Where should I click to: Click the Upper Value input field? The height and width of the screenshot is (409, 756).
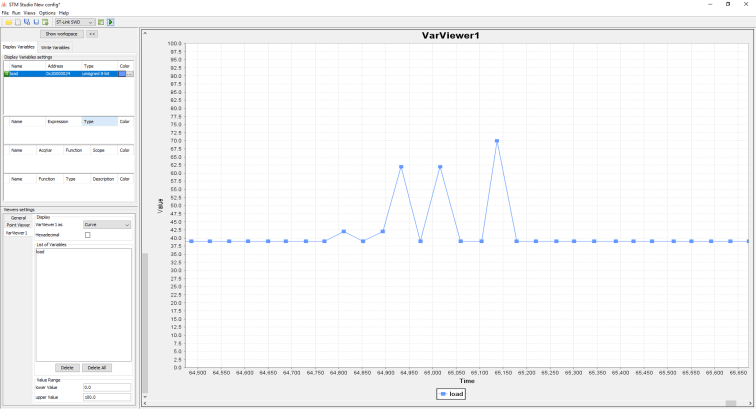(106, 396)
